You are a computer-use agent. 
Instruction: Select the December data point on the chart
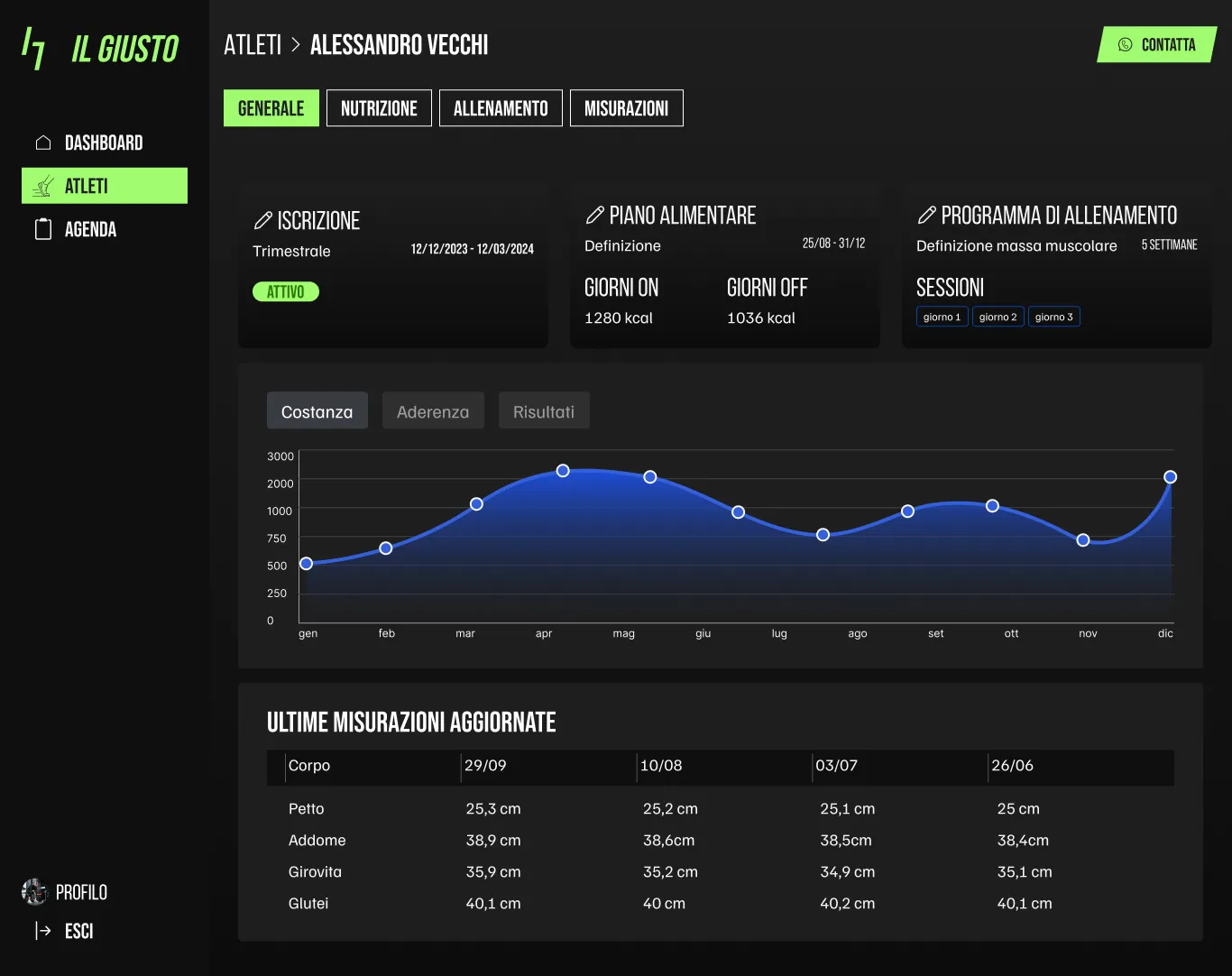[1170, 476]
